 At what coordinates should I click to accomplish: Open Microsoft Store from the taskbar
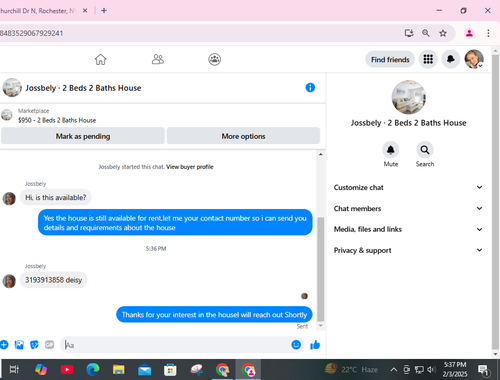coord(170,370)
